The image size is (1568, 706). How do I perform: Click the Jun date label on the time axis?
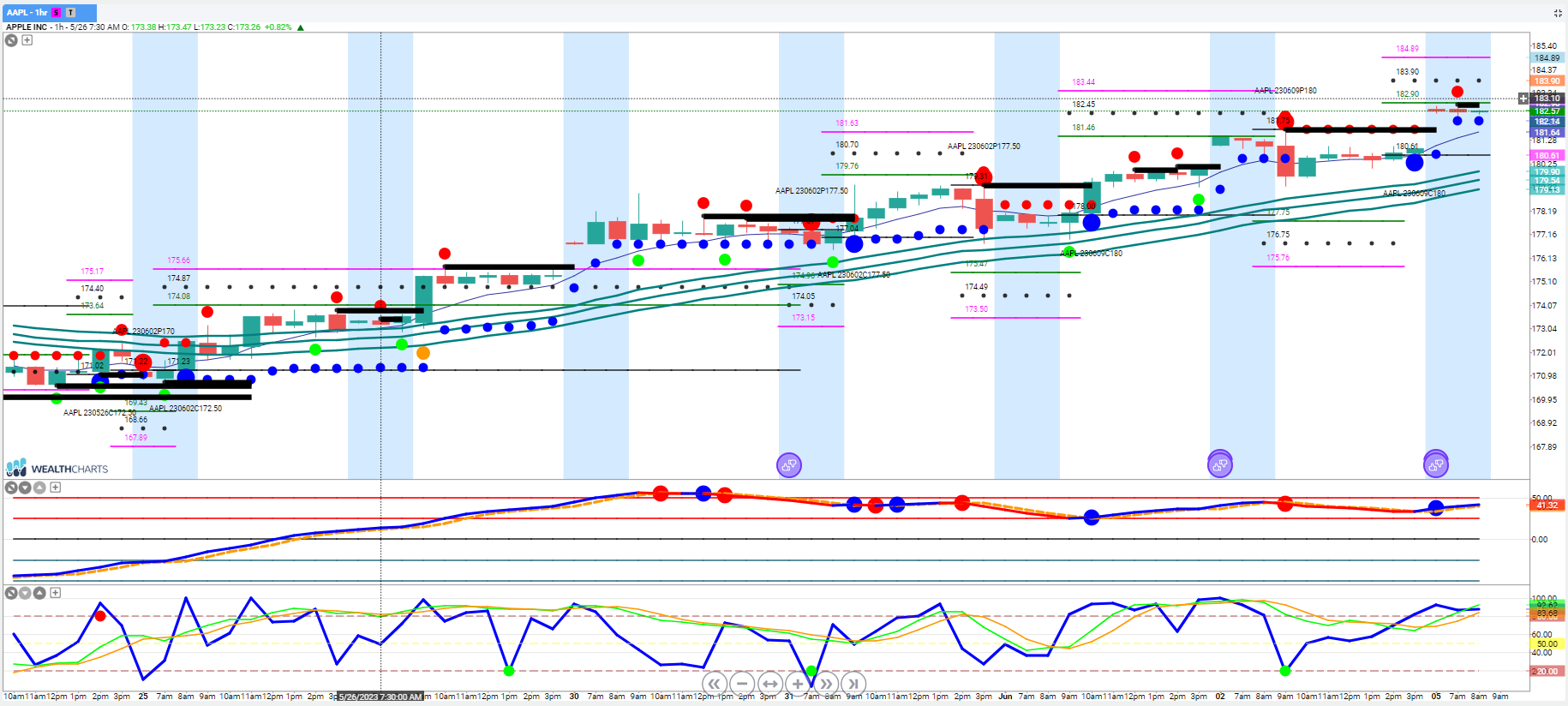[1005, 697]
